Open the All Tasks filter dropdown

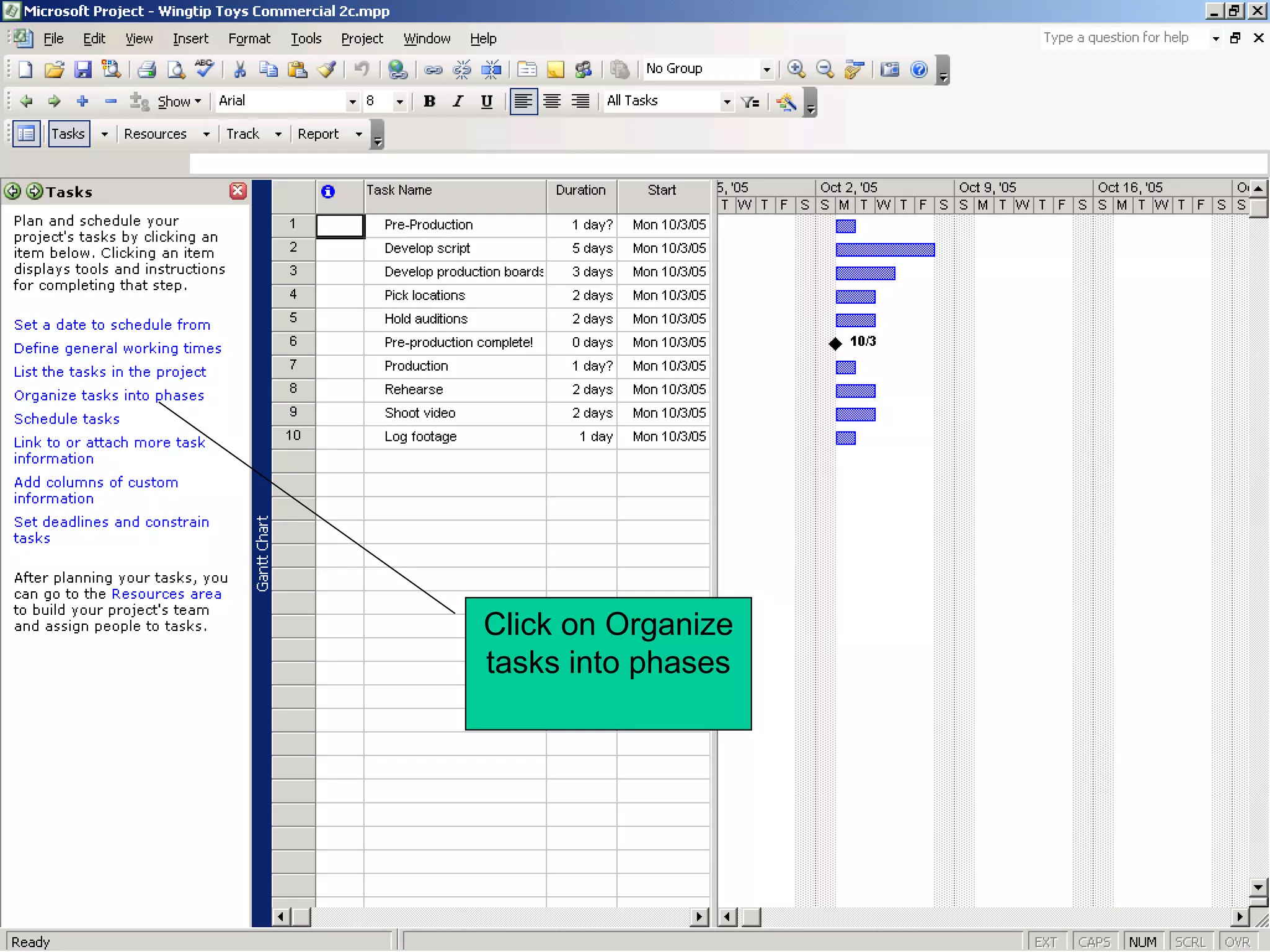click(727, 102)
